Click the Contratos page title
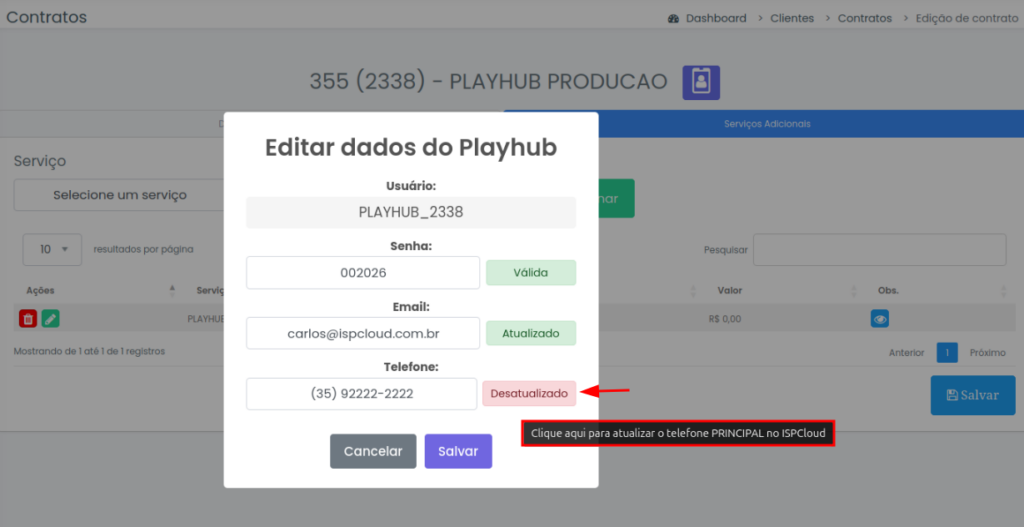This screenshot has width=1024, height=527. pos(46,17)
